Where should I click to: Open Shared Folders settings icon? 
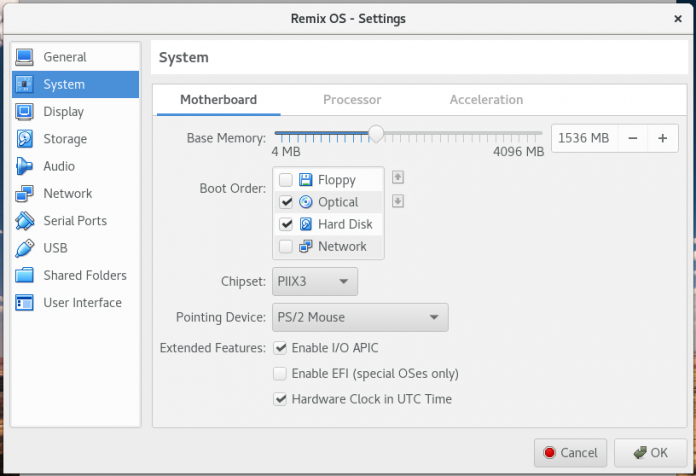(25, 275)
